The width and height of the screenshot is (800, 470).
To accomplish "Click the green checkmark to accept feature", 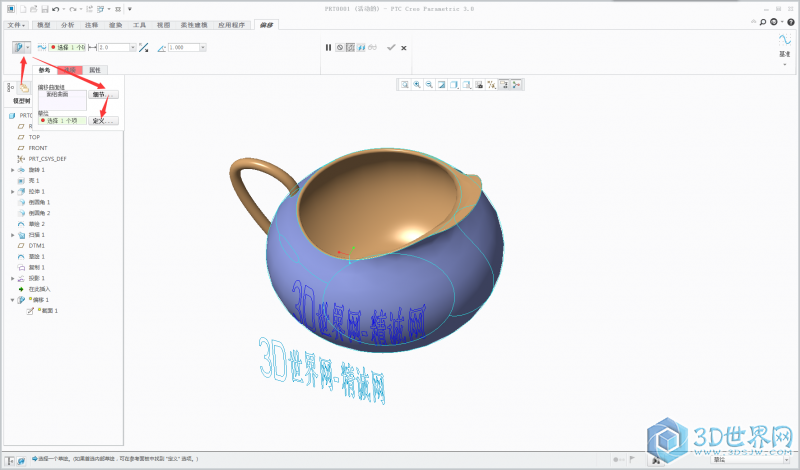I will pos(391,47).
